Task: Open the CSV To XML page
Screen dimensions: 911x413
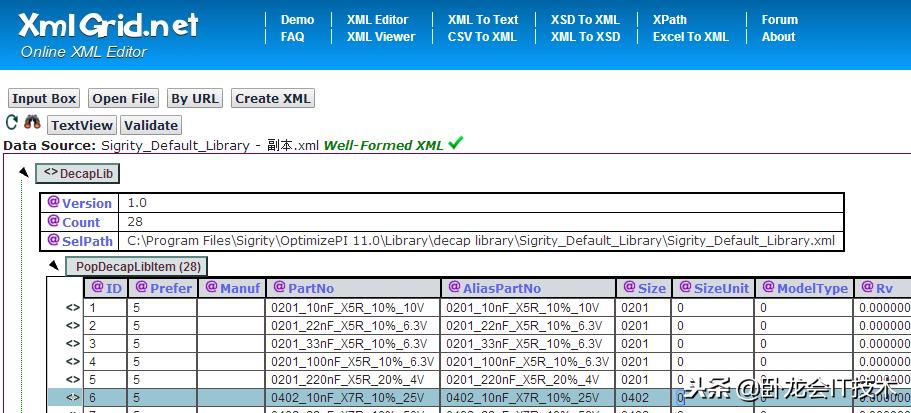Action: [x=482, y=37]
